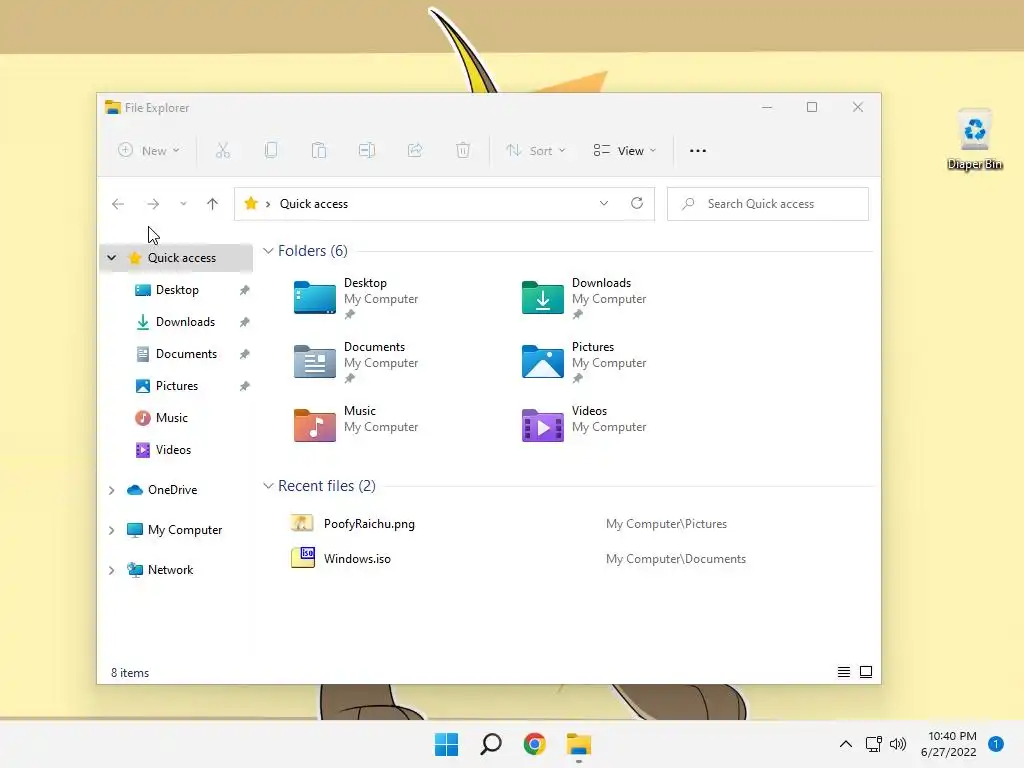Unpin Downloads using its navigation pane pin

tap(244, 322)
